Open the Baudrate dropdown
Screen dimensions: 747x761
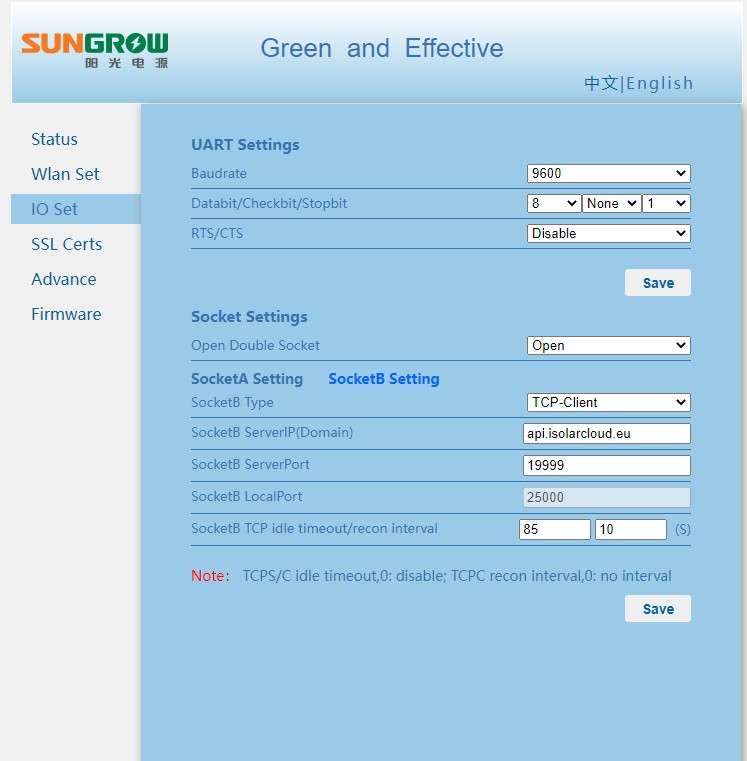click(609, 173)
